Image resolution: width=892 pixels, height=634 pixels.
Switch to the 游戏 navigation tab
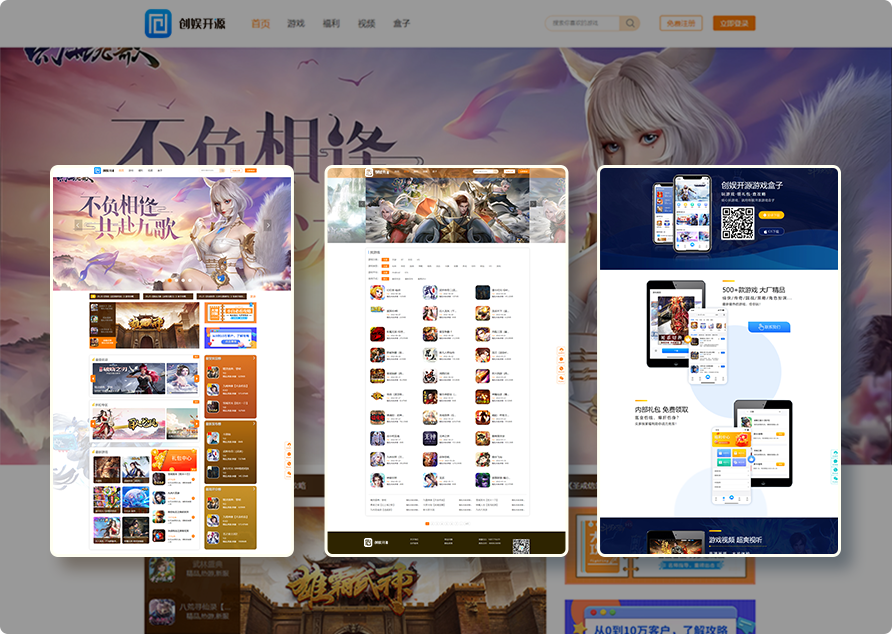coord(296,23)
